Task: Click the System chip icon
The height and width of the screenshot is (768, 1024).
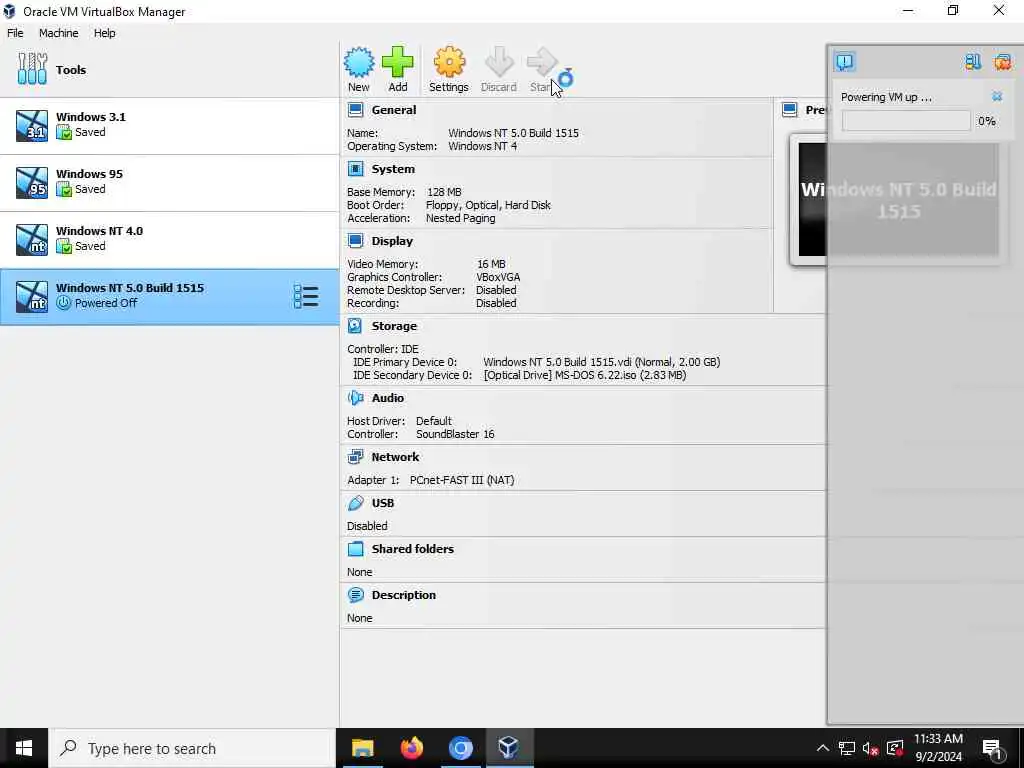Action: (355, 168)
